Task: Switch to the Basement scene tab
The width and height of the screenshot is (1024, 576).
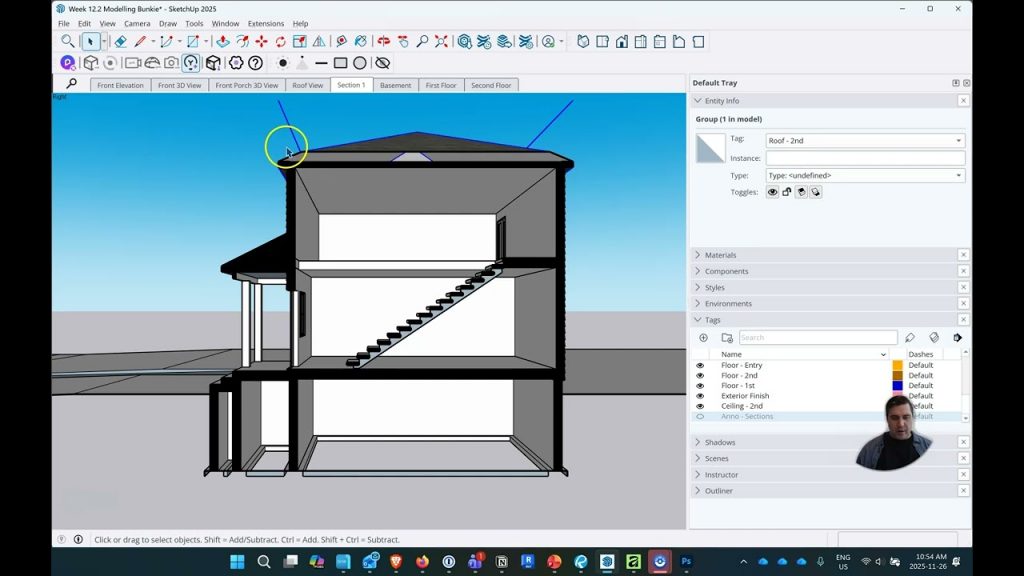Action: tap(395, 85)
